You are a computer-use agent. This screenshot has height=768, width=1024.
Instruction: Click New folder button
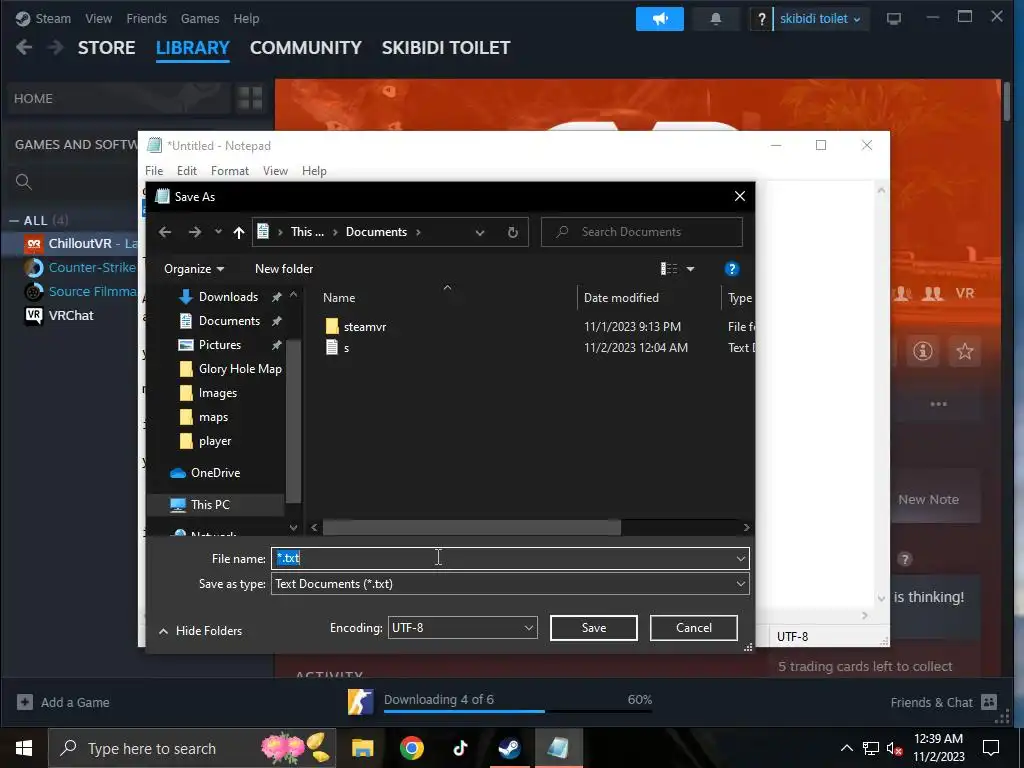pos(284,269)
